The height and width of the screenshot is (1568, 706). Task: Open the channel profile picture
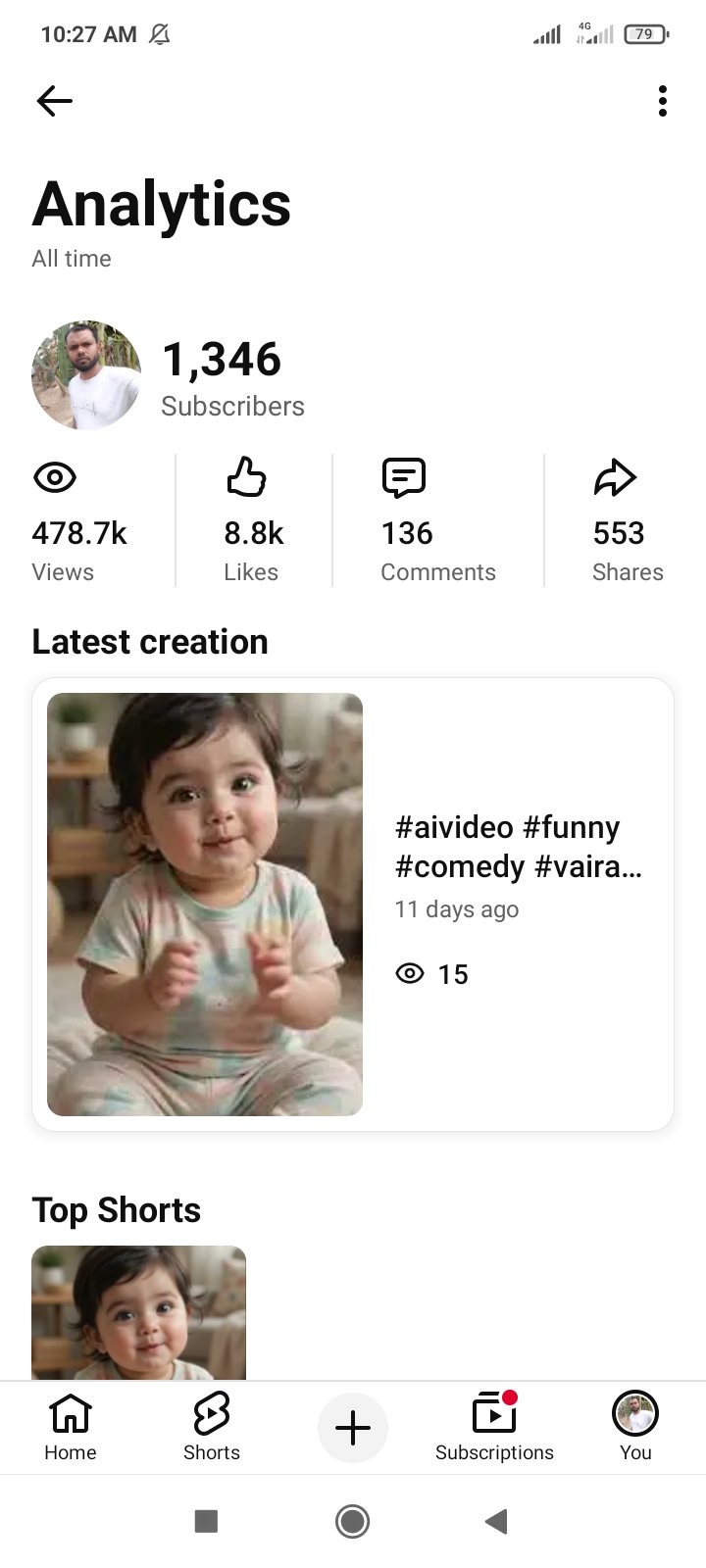[86, 375]
